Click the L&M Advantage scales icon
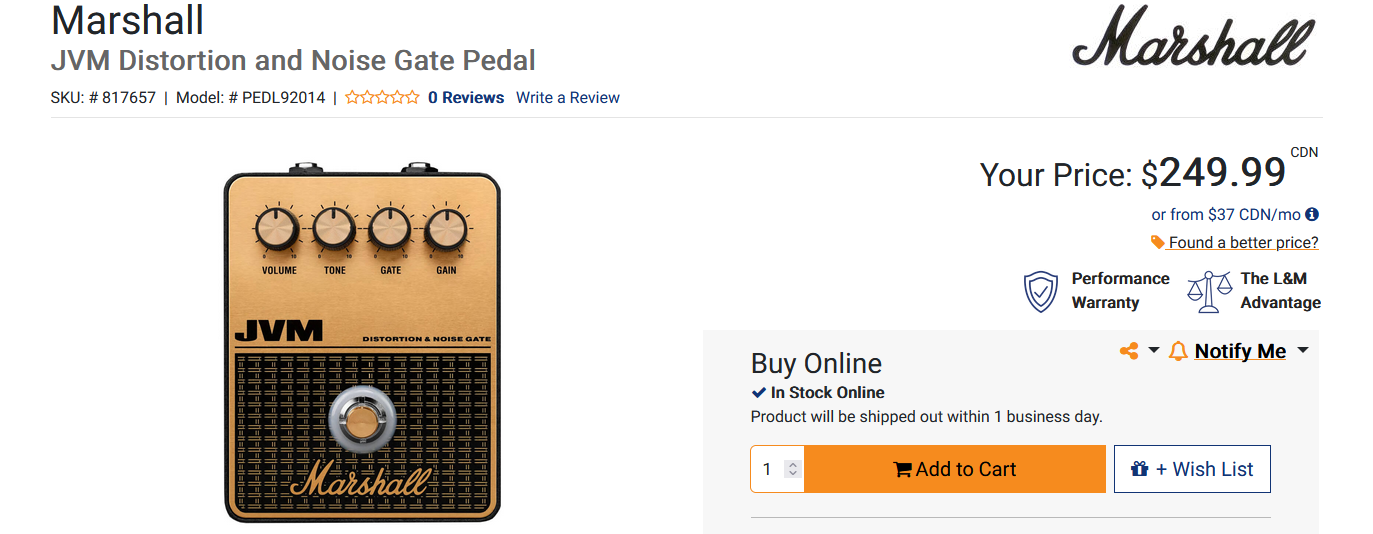The image size is (1373, 534). coord(1210,291)
